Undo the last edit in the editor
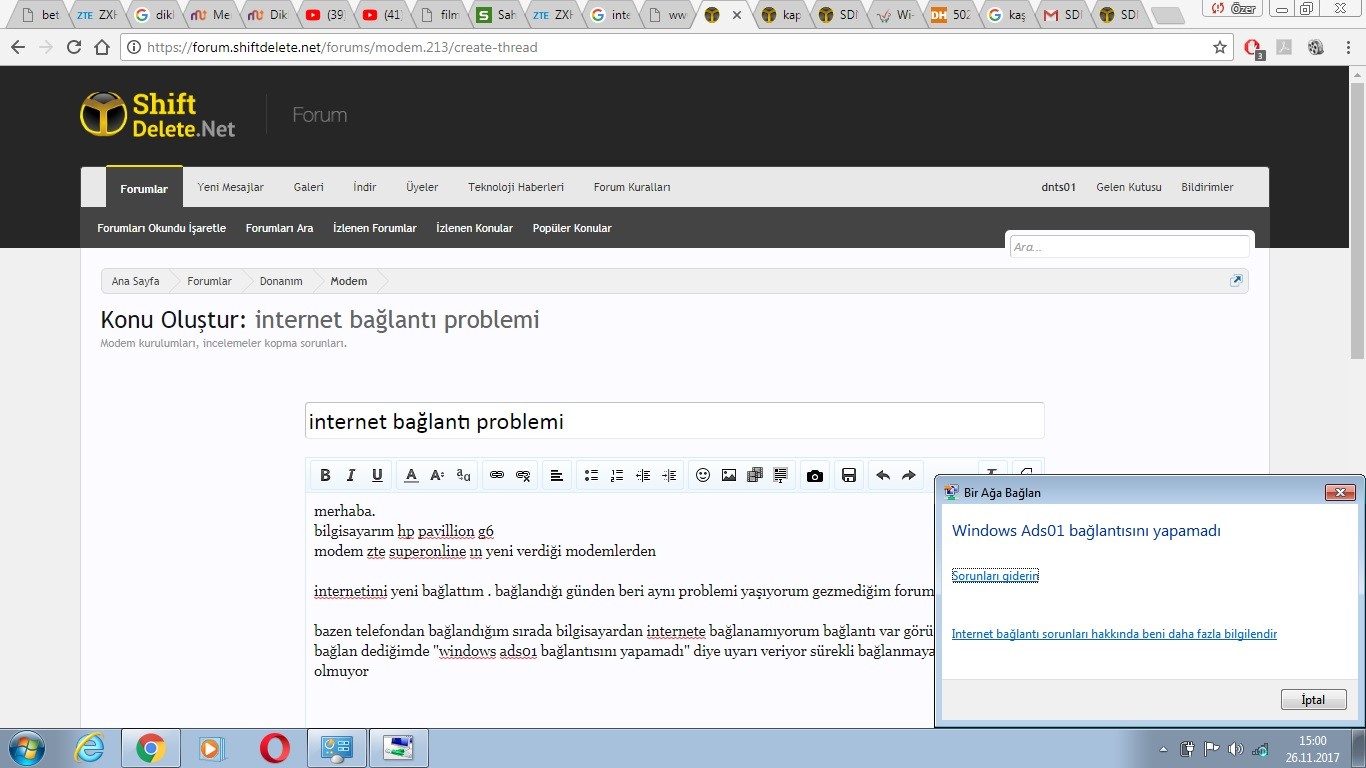Image resolution: width=1366 pixels, height=768 pixels. point(883,476)
